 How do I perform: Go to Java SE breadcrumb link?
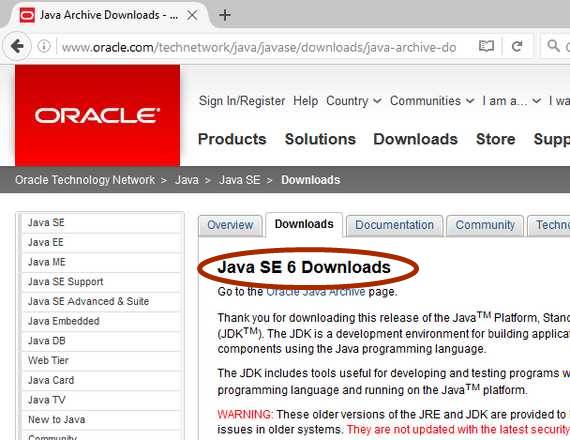(x=240, y=180)
